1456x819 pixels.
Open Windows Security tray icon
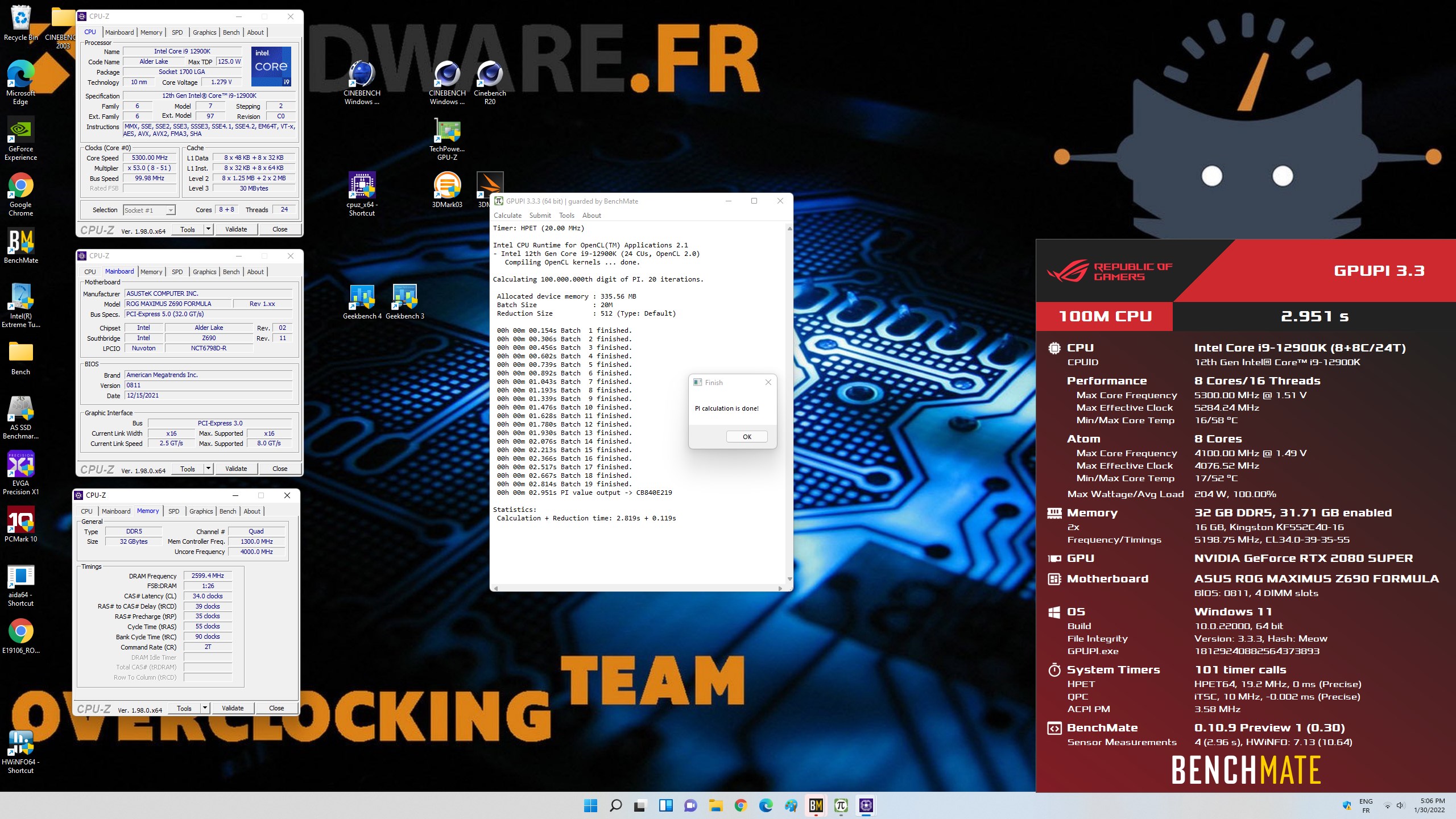1347,805
